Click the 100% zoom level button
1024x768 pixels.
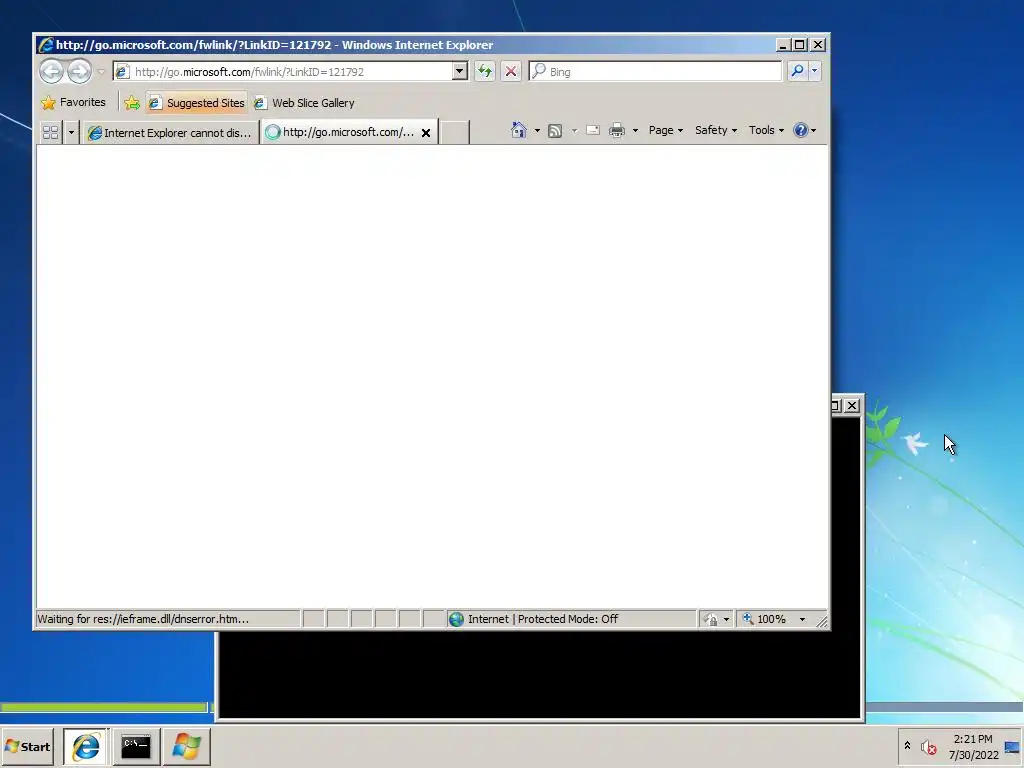[765, 619]
